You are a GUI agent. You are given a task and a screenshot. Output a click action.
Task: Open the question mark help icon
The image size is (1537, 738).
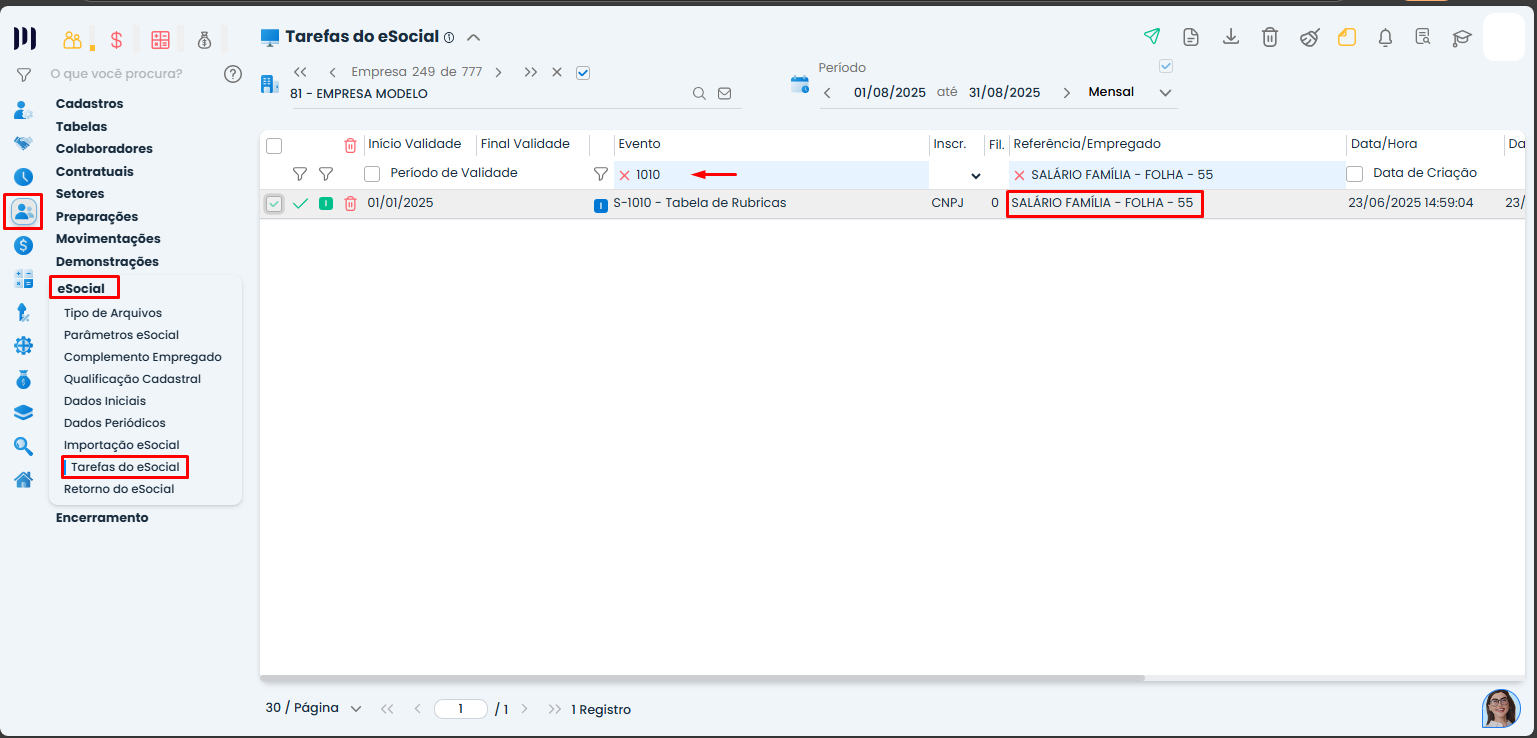point(233,73)
